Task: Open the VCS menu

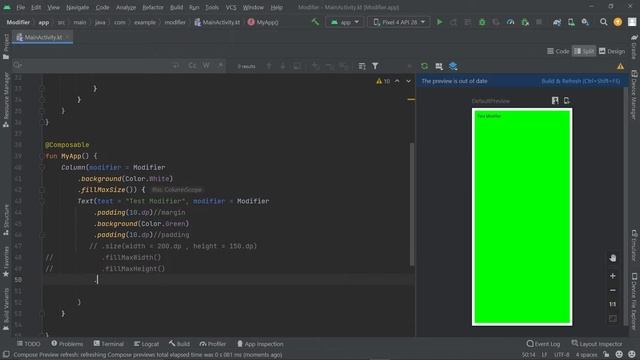Action: (x=231, y=7)
